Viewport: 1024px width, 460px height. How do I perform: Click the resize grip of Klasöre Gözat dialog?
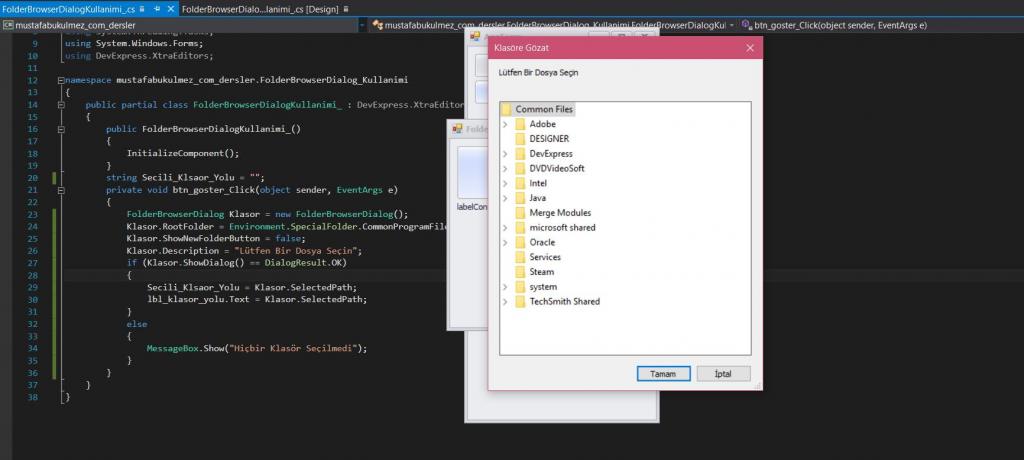click(x=757, y=386)
